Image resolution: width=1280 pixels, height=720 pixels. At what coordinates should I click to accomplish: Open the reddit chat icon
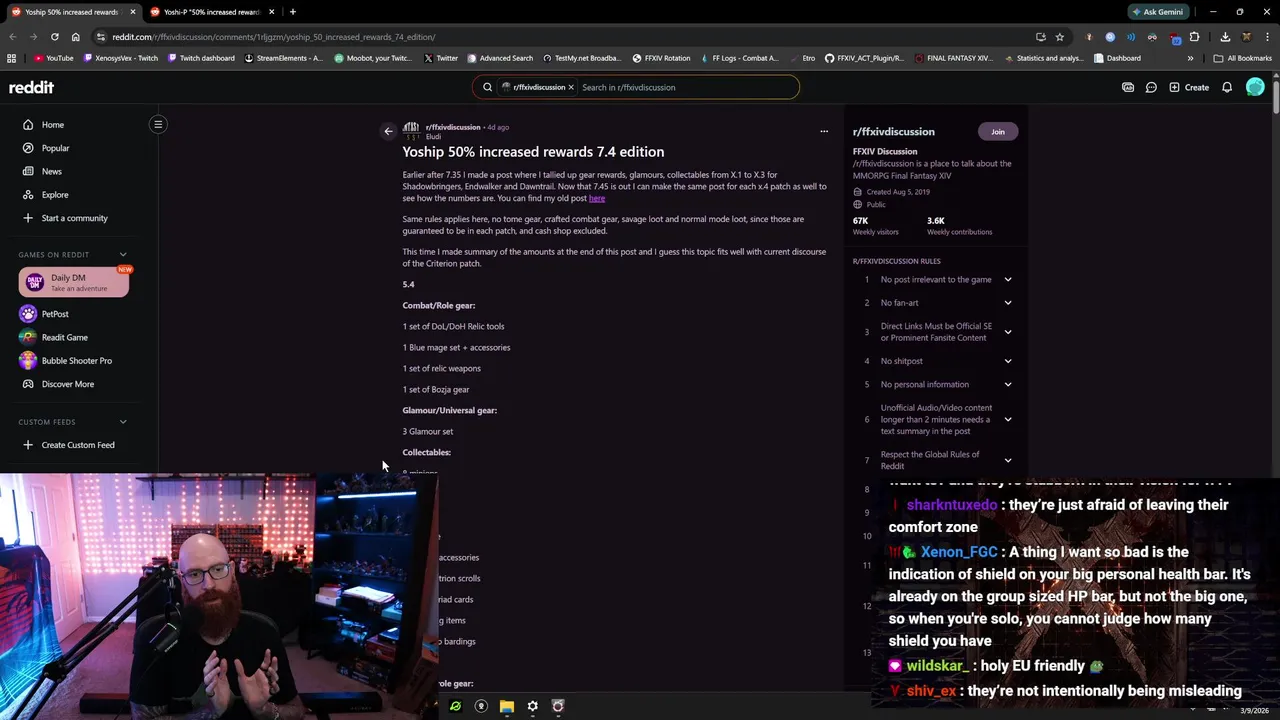point(1151,87)
